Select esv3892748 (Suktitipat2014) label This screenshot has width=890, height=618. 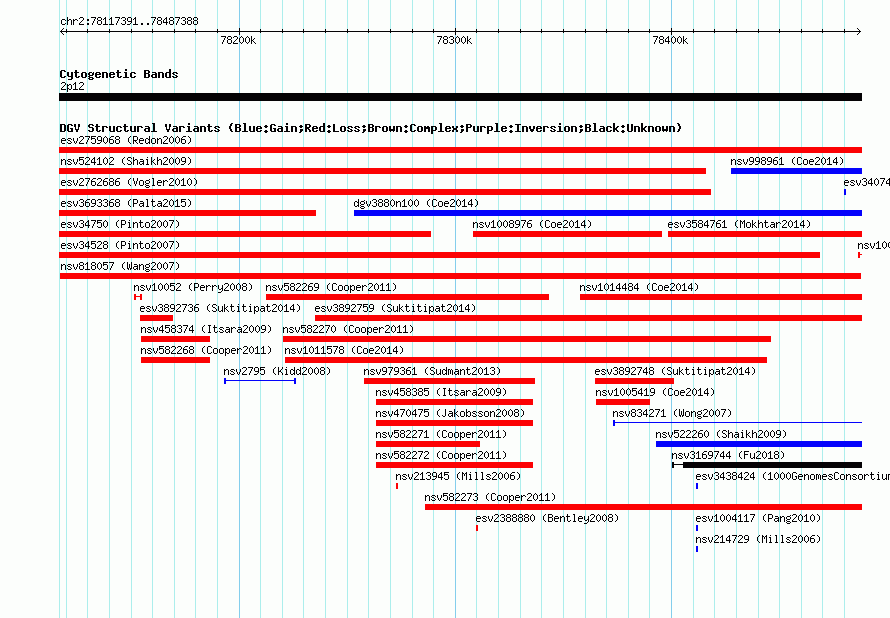pyautogui.click(x=675, y=371)
